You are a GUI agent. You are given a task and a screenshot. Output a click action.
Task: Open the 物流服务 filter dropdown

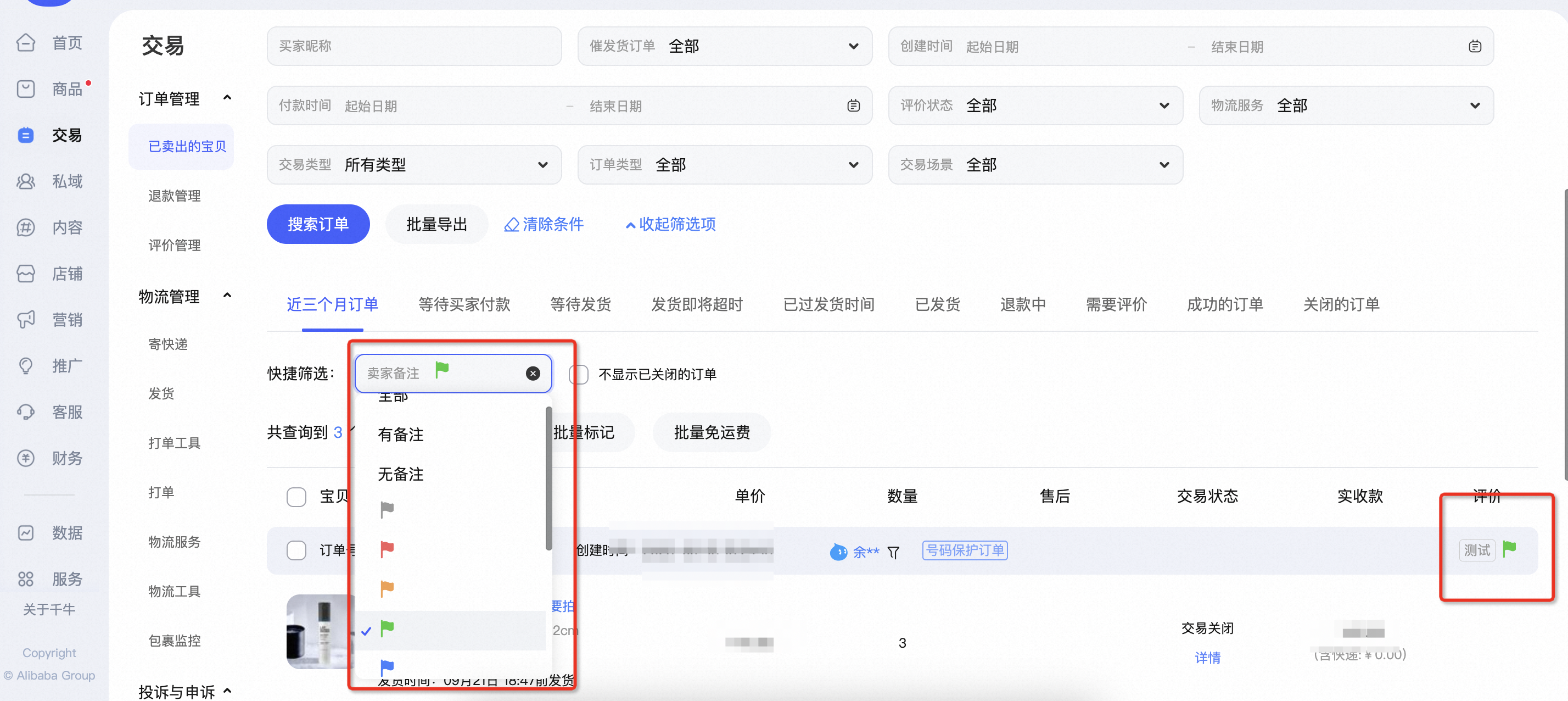coord(1346,106)
